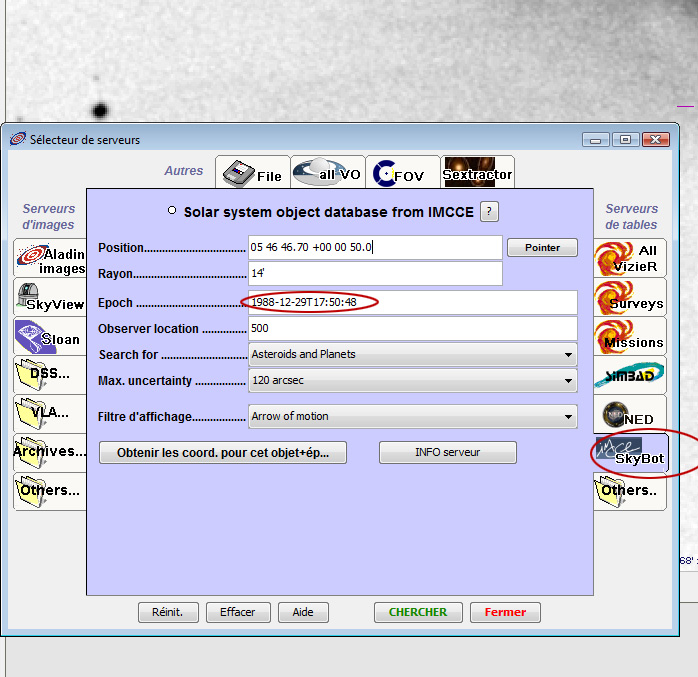The image size is (698, 677).
Task: Open the all VO server tab
Action: 328,172
